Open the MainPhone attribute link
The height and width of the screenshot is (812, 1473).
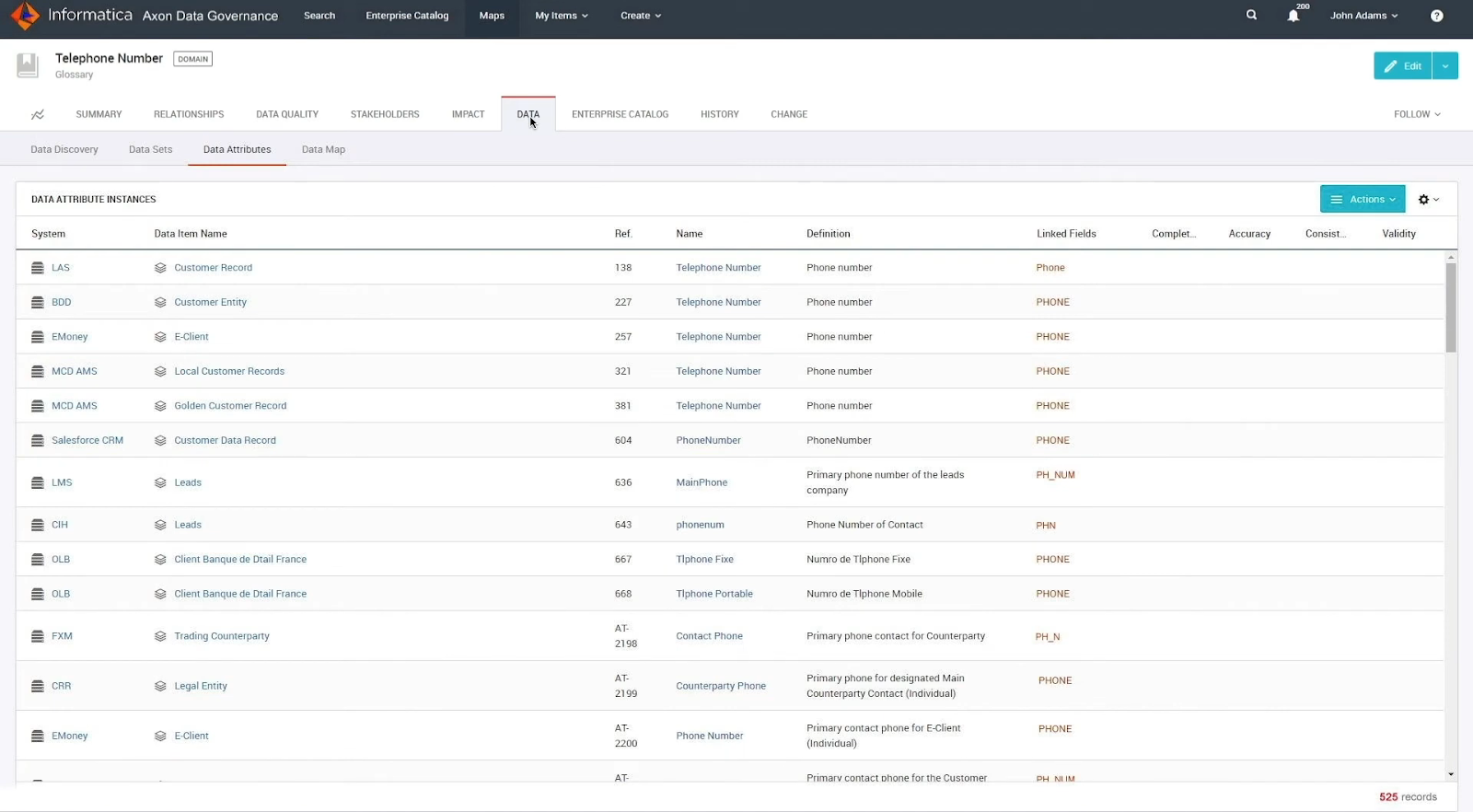click(702, 482)
